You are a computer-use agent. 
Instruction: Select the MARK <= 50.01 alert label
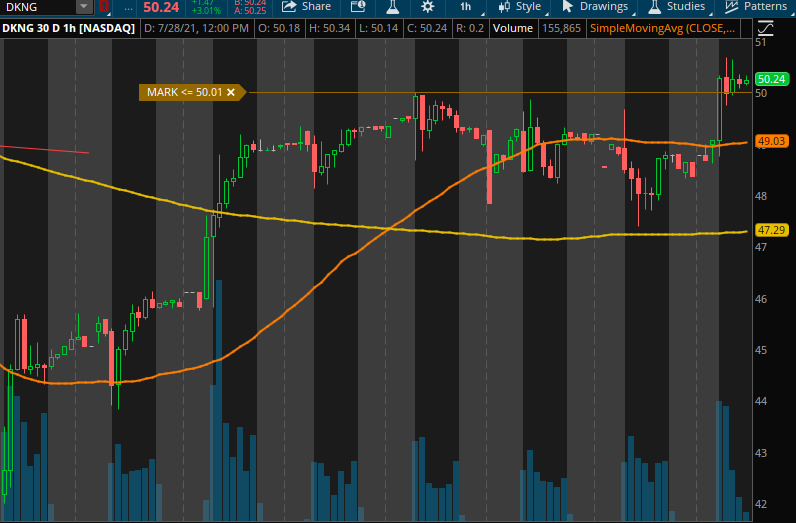184,92
